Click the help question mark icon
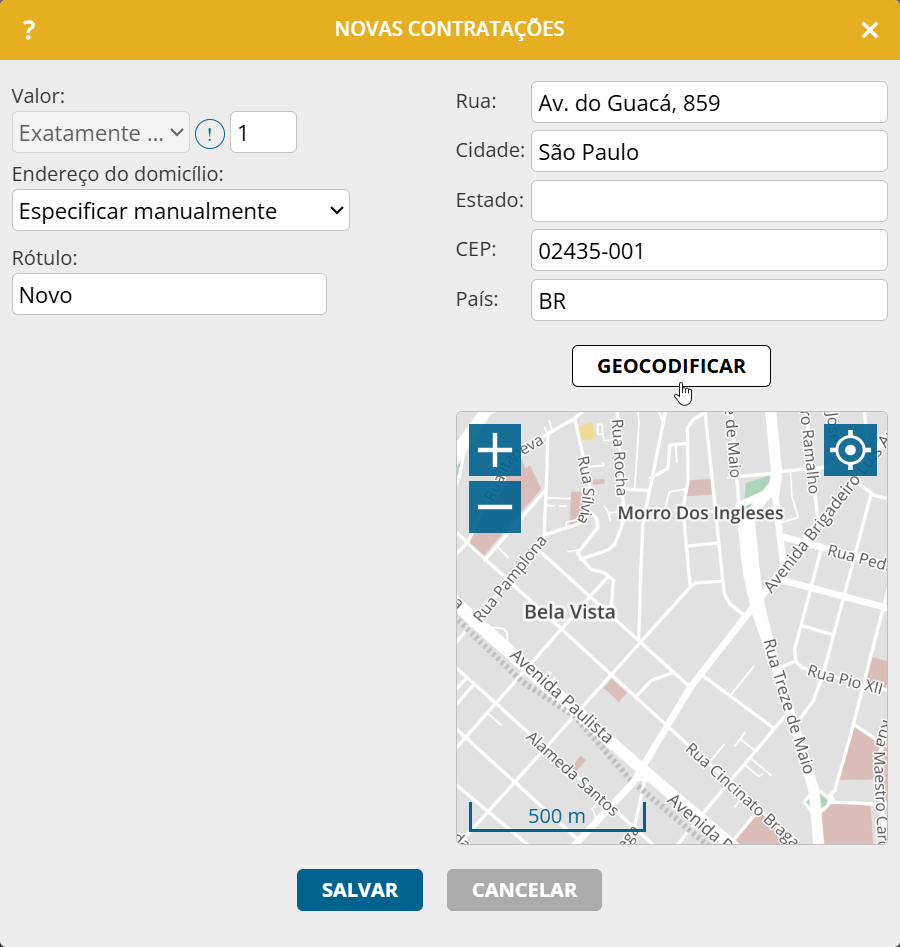This screenshot has width=900, height=947. pos(29,30)
